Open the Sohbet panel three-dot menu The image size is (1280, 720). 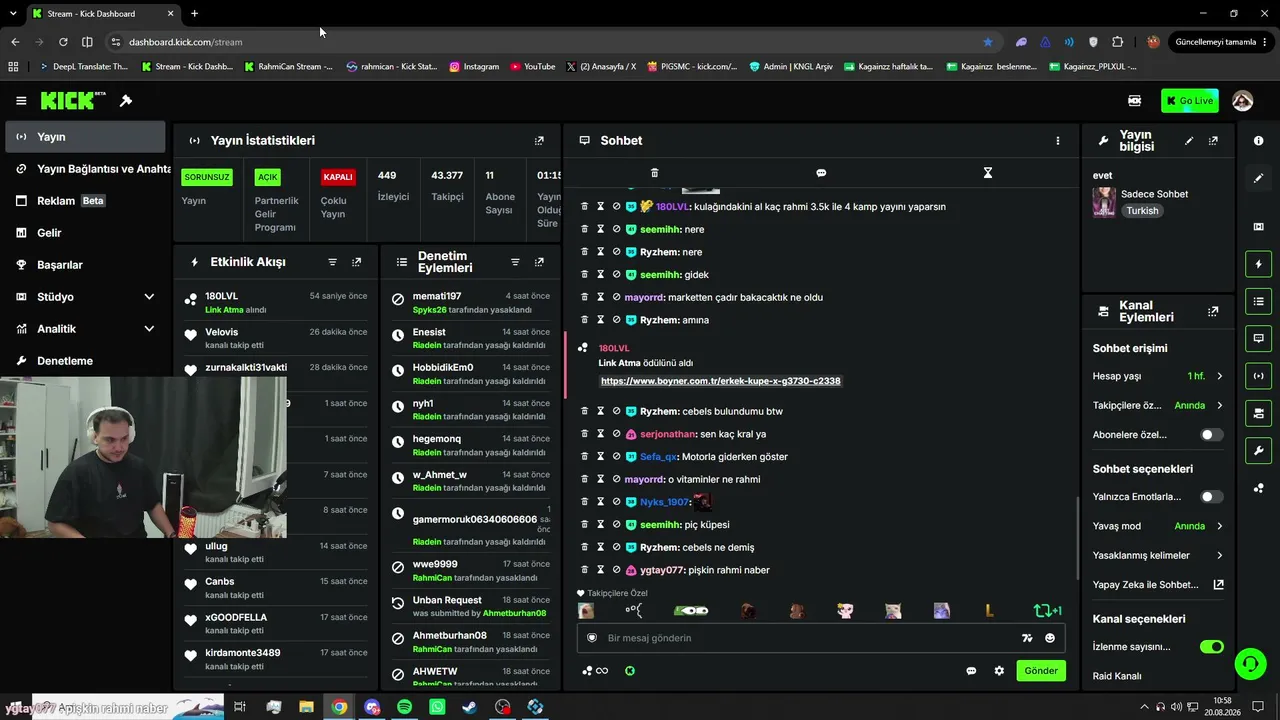[1057, 141]
